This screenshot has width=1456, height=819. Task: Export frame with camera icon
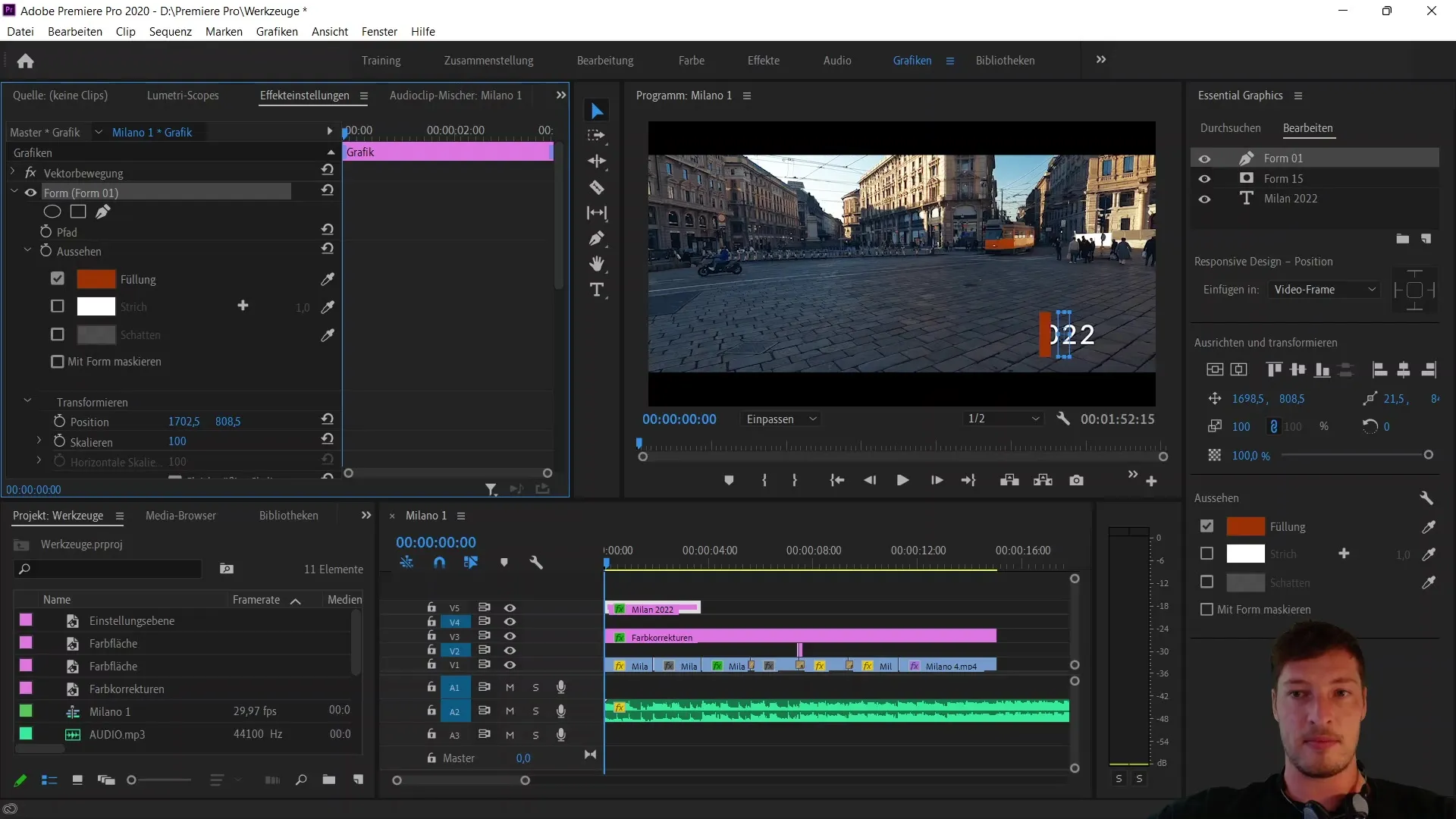[x=1076, y=480]
